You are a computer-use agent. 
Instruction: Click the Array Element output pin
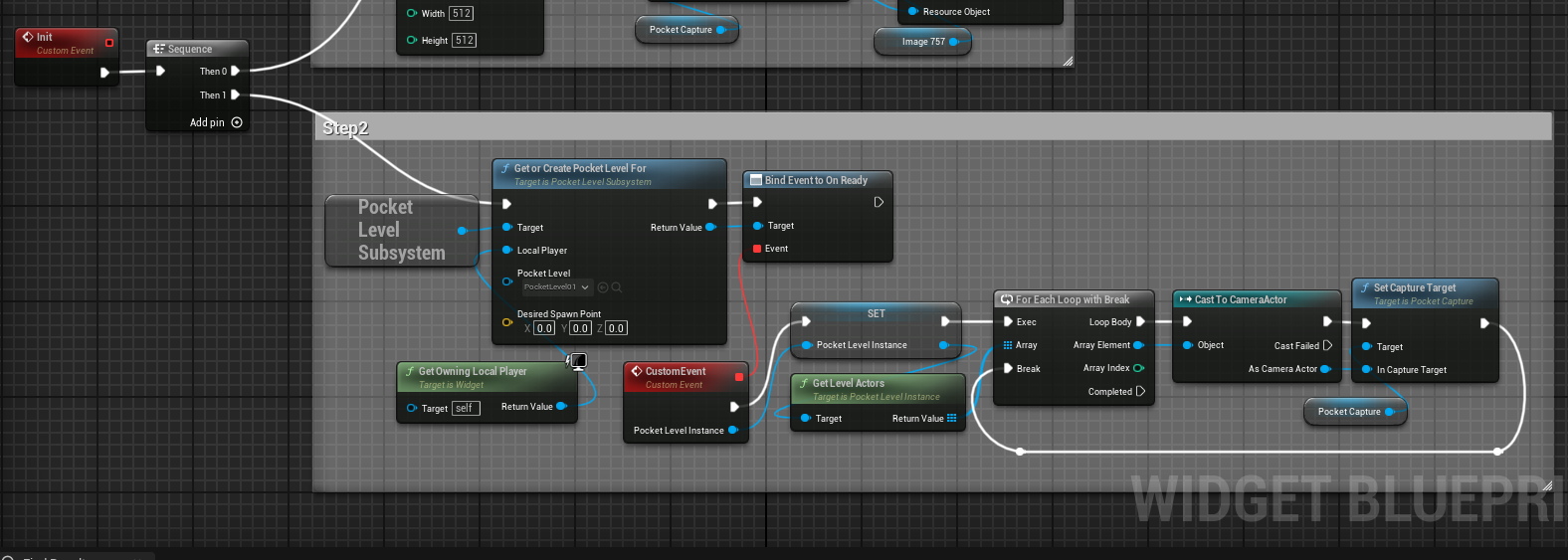click(x=1138, y=345)
